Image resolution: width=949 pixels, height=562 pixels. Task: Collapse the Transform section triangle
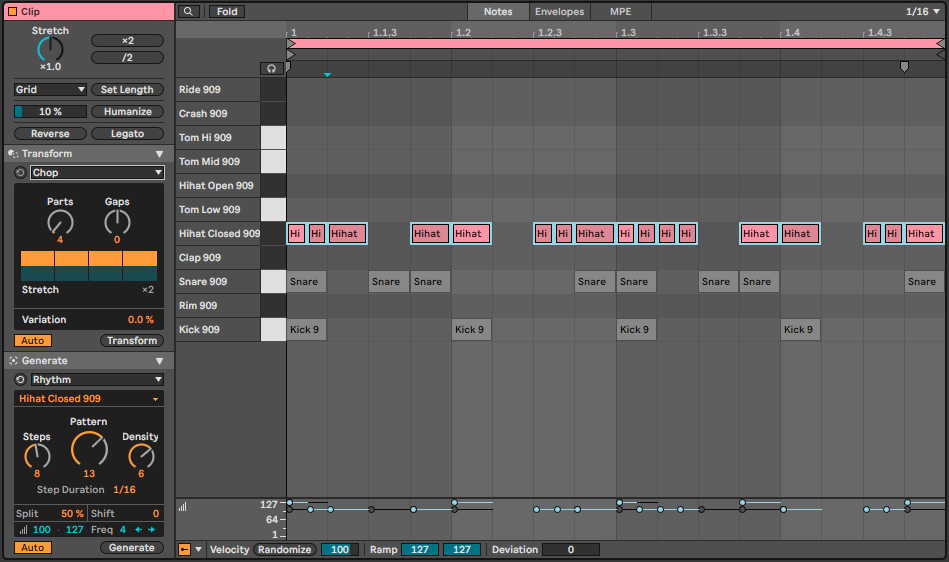159,154
